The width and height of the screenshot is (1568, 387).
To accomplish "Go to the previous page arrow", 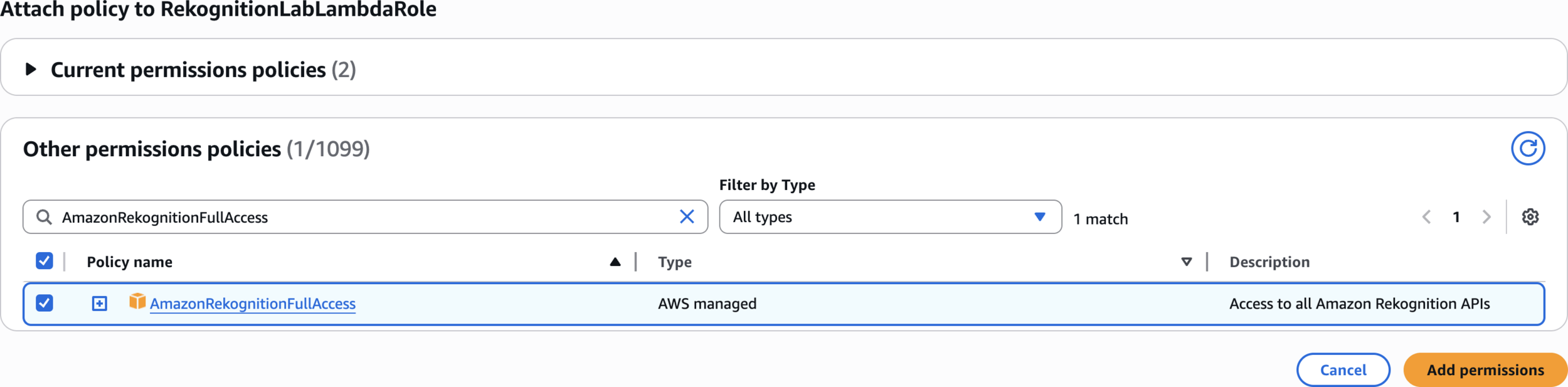I will click(x=1427, y=217).
